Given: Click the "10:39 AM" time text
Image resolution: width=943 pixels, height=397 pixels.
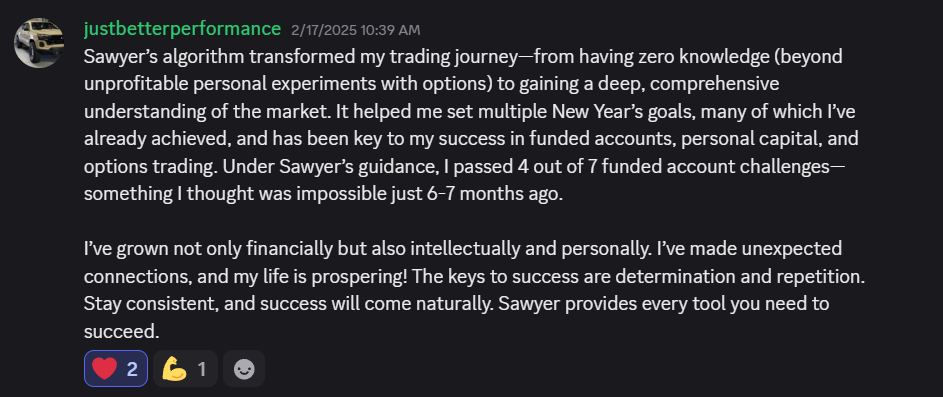Looking at the screenshot, I should (392, 30).
